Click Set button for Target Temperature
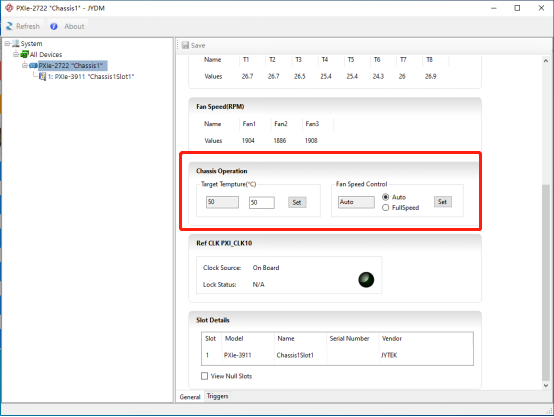 (297, 202)
